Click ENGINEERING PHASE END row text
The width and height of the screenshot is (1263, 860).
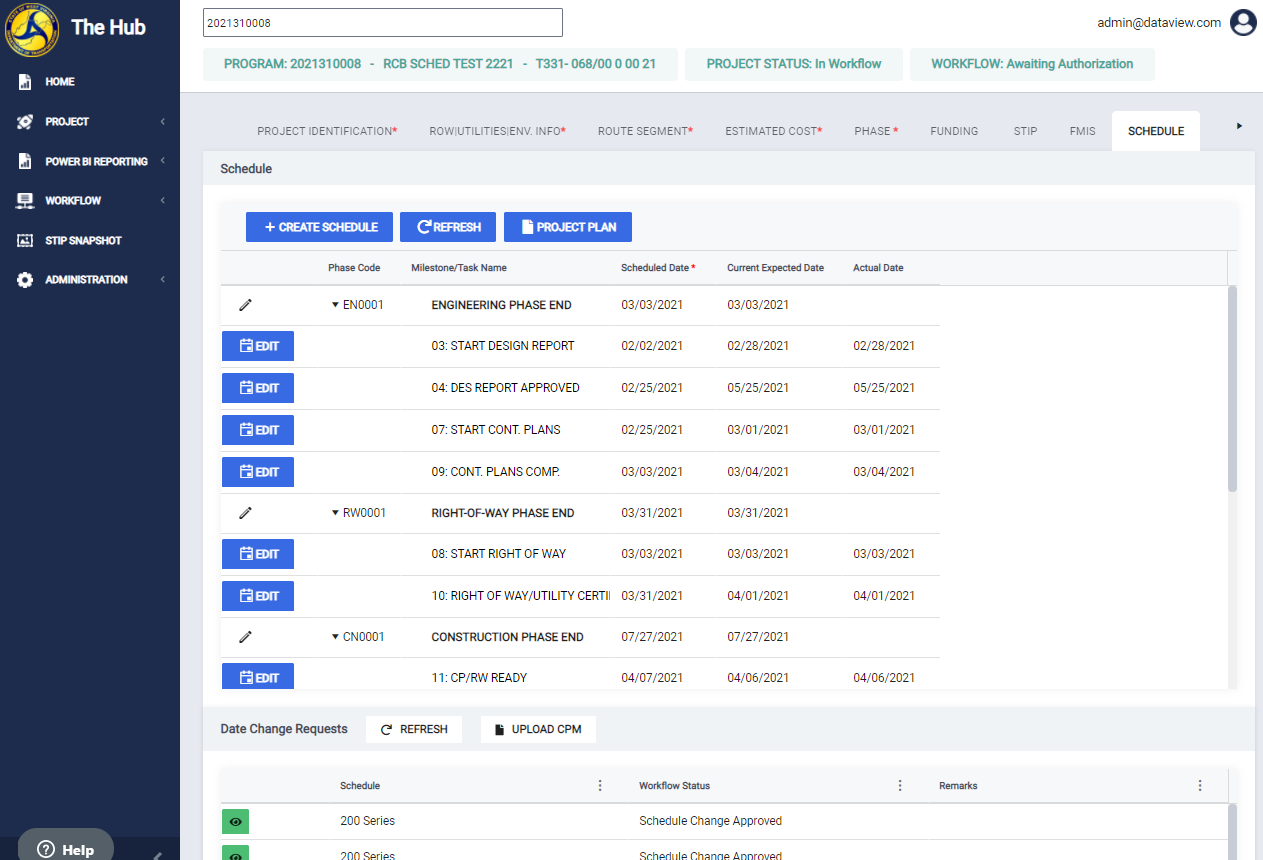(501, 305)
